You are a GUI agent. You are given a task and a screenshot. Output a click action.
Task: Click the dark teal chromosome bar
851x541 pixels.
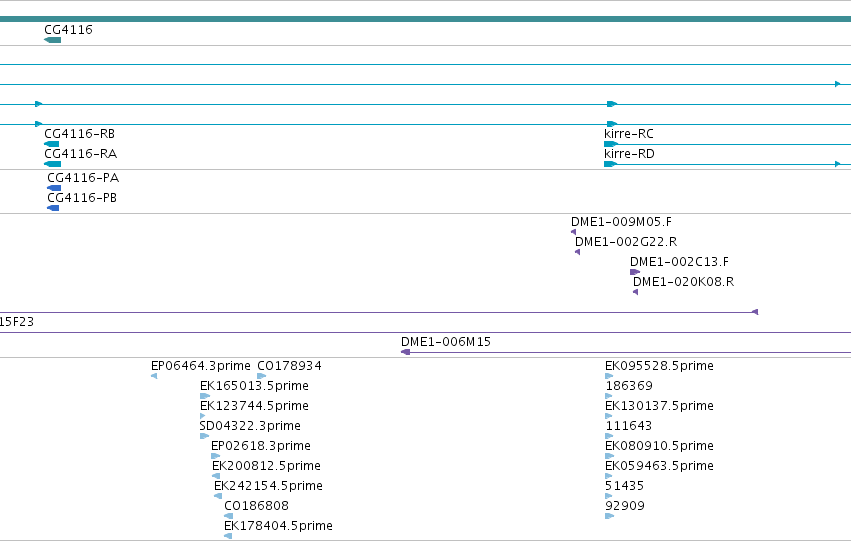pyautogui.click(x=426, y=19)
